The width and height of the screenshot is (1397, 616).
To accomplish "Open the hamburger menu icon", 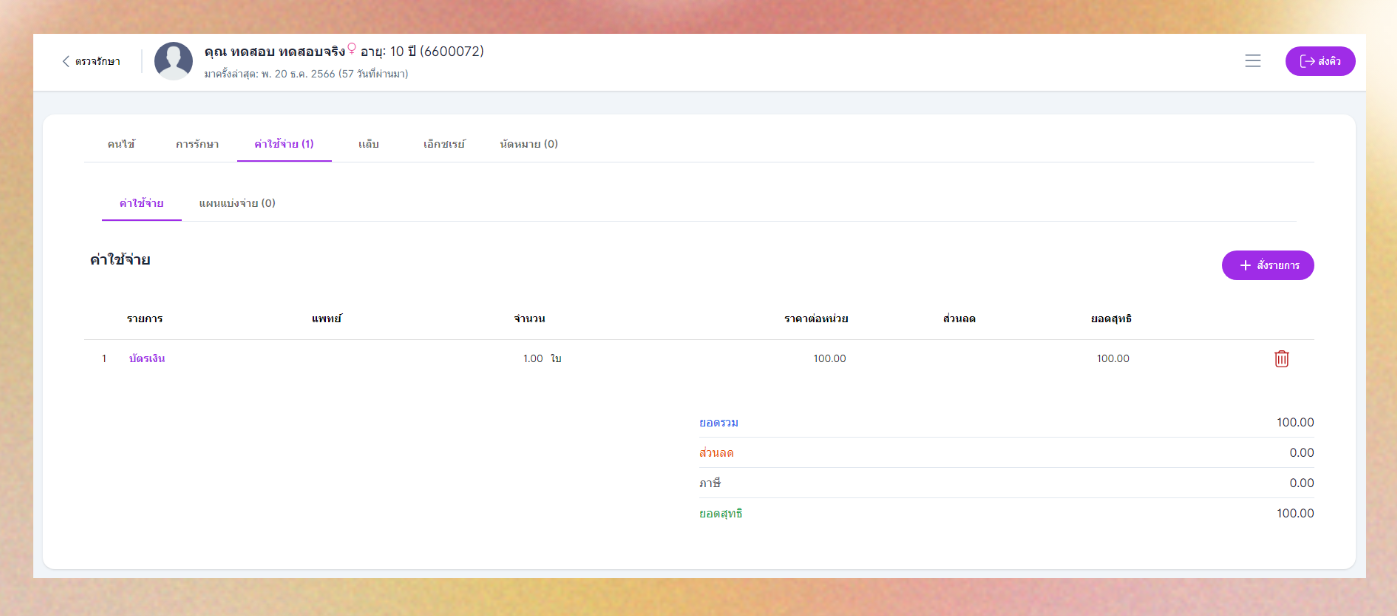I will pyautogui.click(x=1252, y=61).
